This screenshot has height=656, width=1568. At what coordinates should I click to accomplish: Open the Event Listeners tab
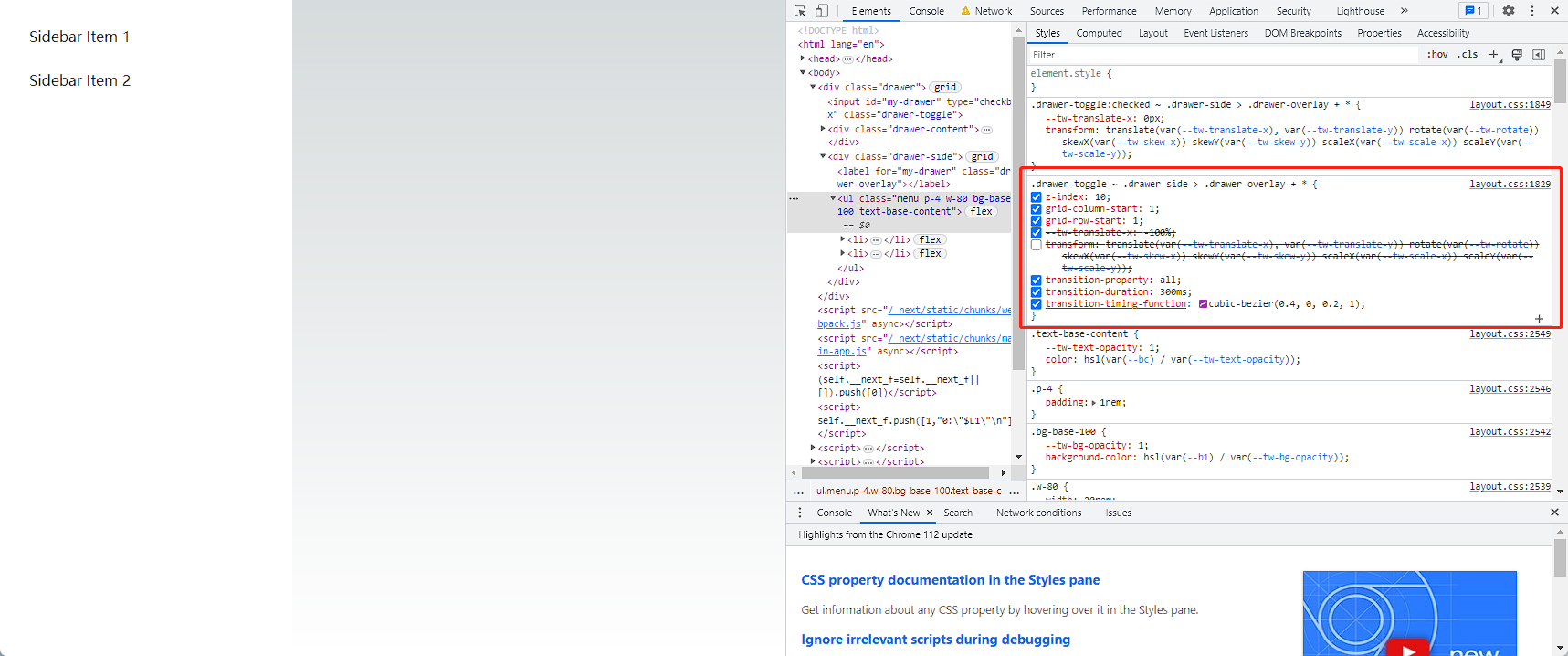[1215, 33]
